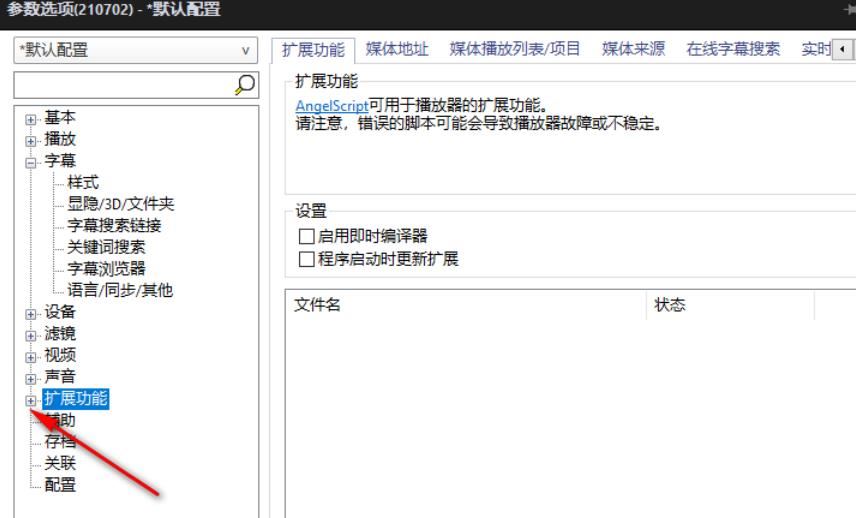Open 关键词搜索 settings
Screen dimensions: 856x518
point(106,247)
